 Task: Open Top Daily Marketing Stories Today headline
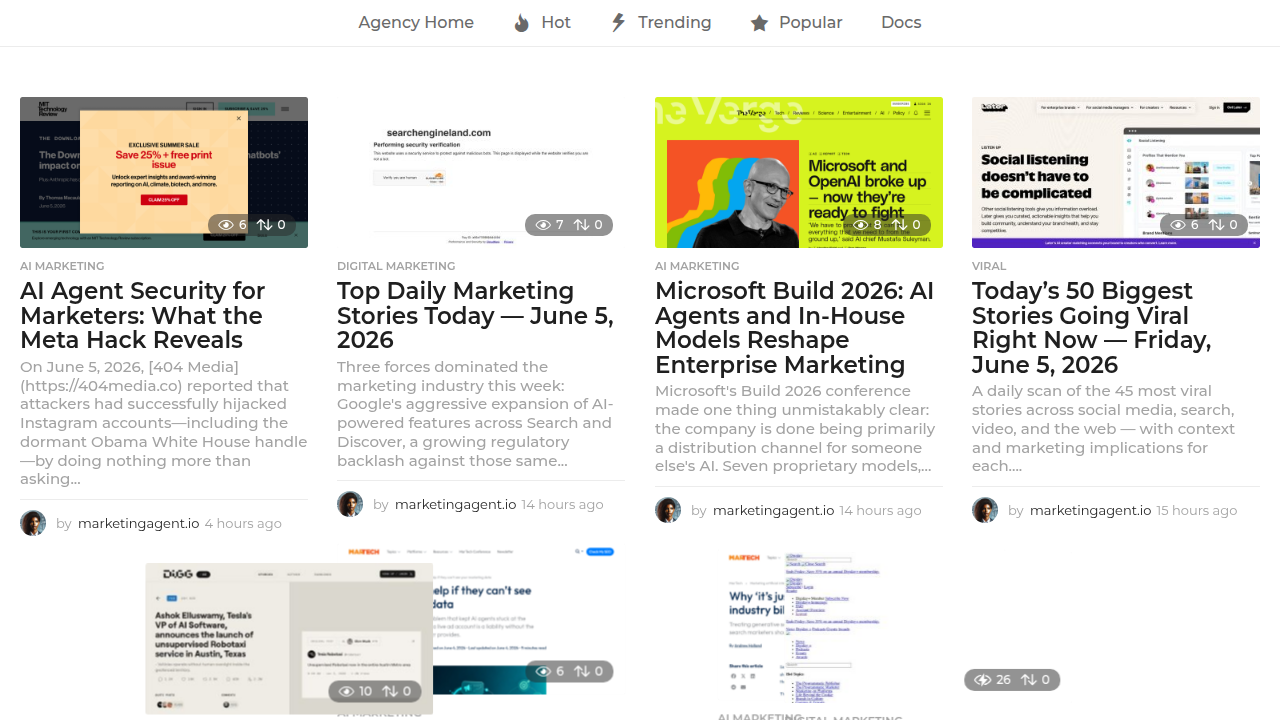[x=475, y=315]
